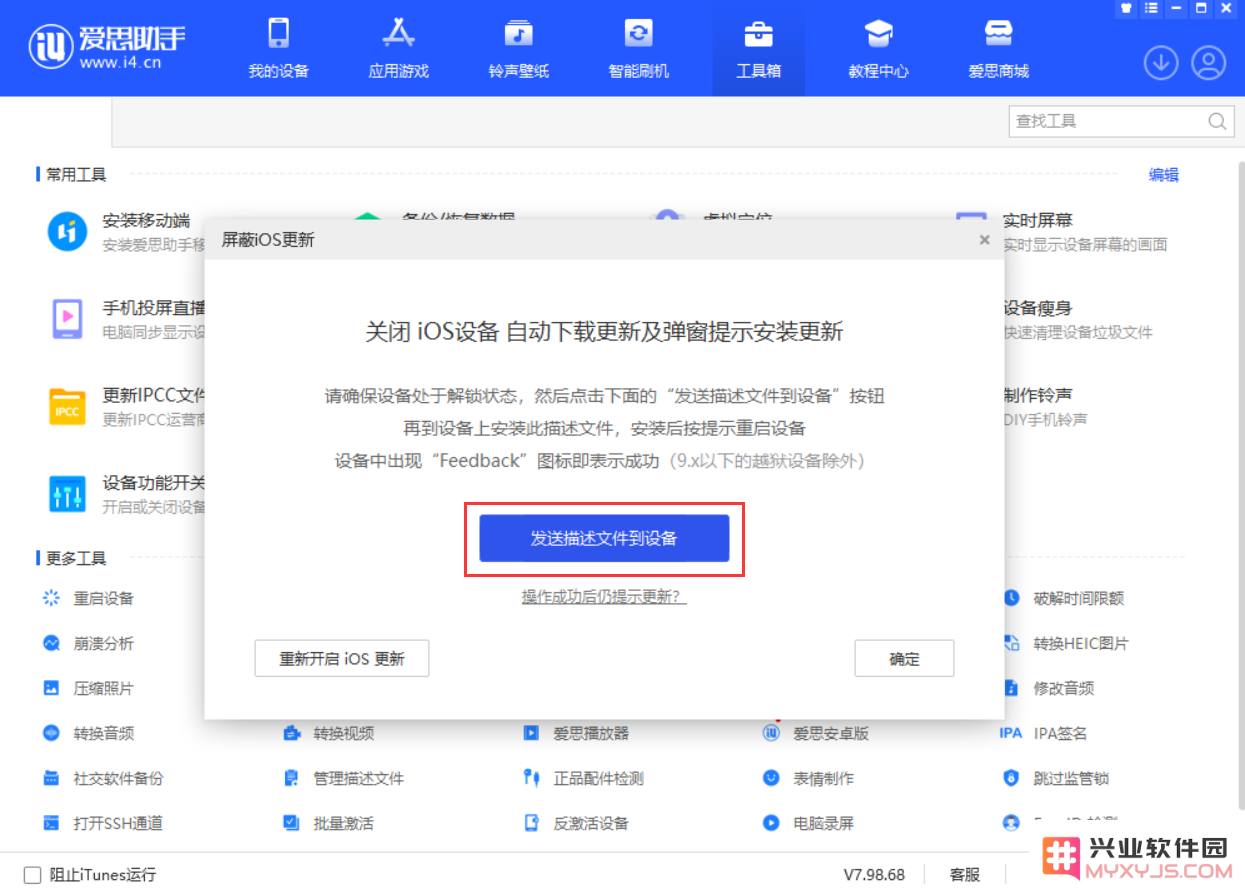Open 跳过监管锁 tool

coord(1056,778)
